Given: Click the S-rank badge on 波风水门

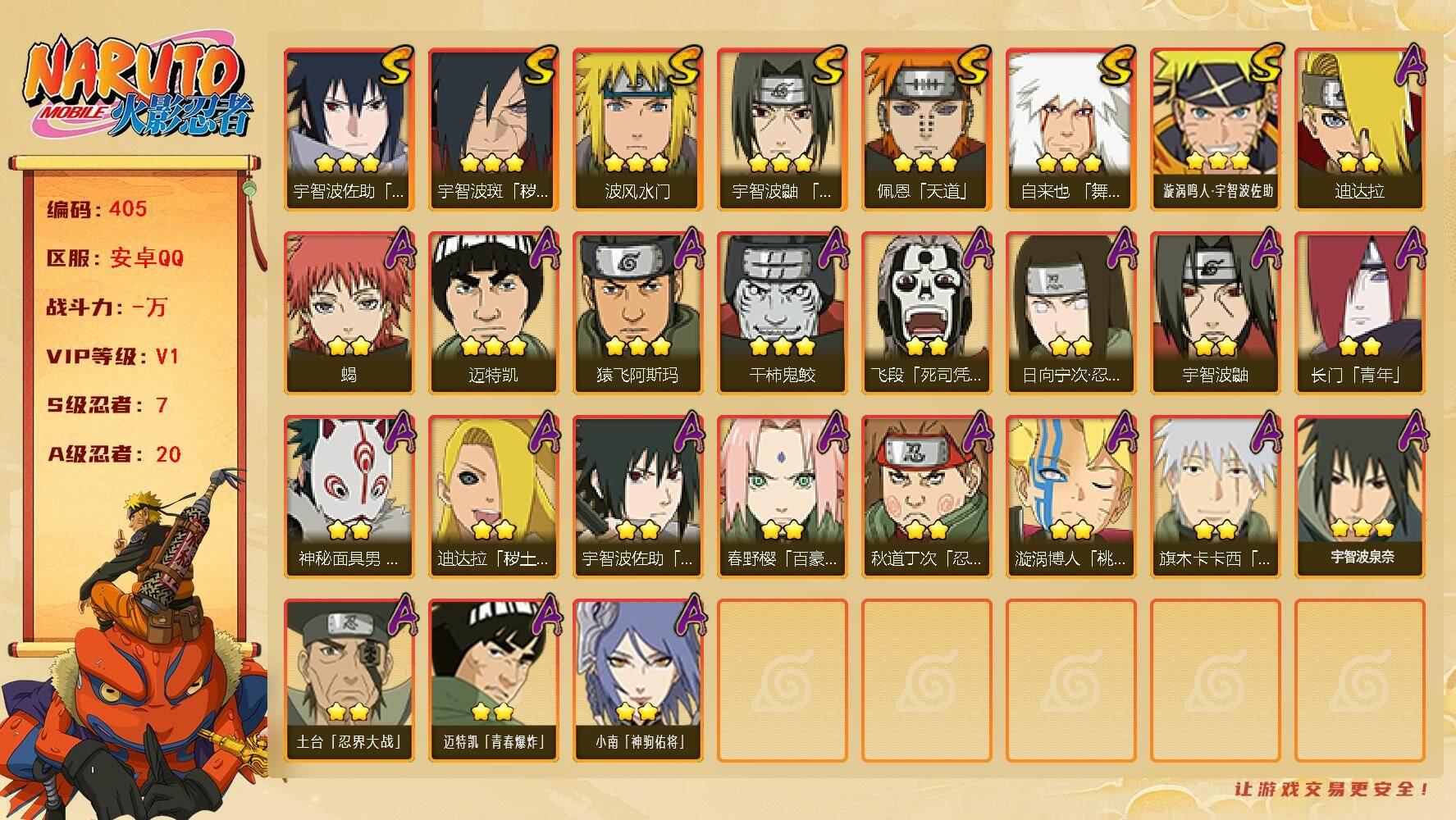Looking at the screenshot, I should [684, 66].
